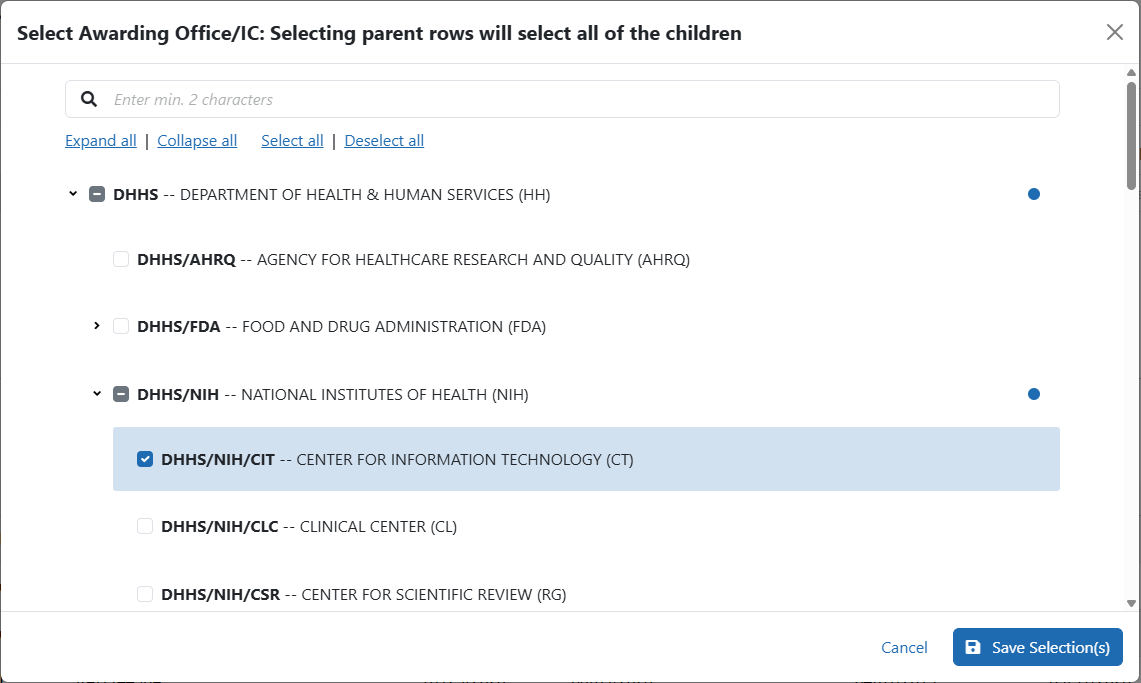Check the DHHS/FDA checkbox
Image resolution: width=1141 pixels, height=683 pixels.
click(x=121, y=326)
